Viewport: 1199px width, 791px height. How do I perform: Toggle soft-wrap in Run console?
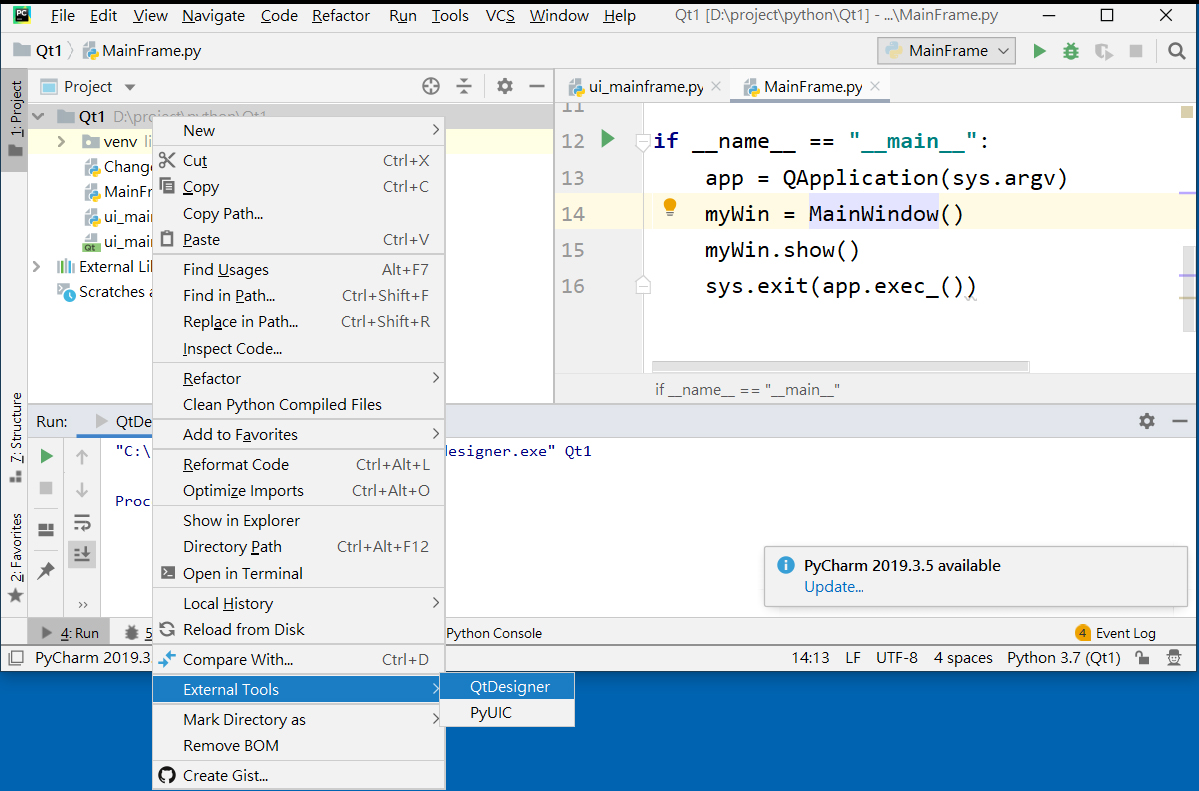[x=82, y=522]
